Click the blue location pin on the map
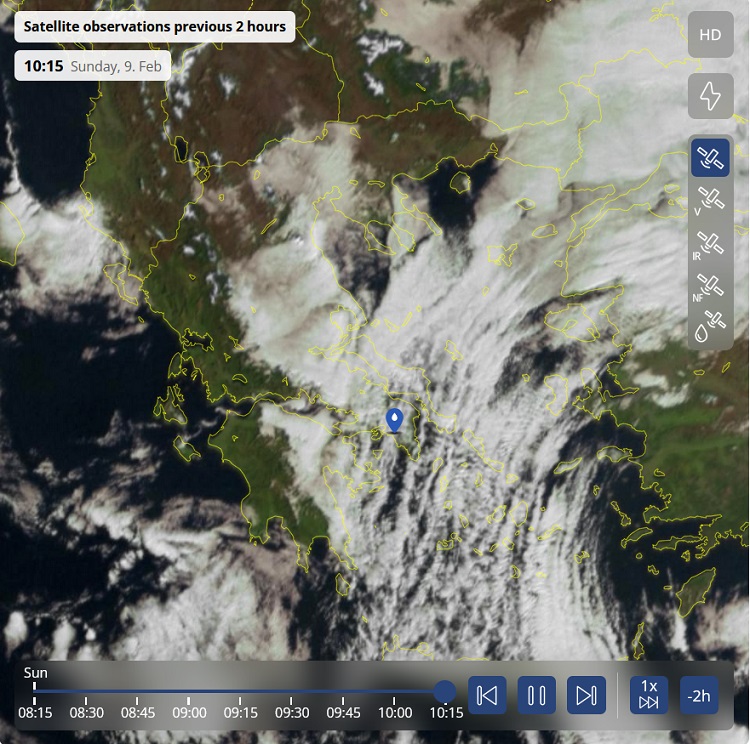 [x=394, y=421]
